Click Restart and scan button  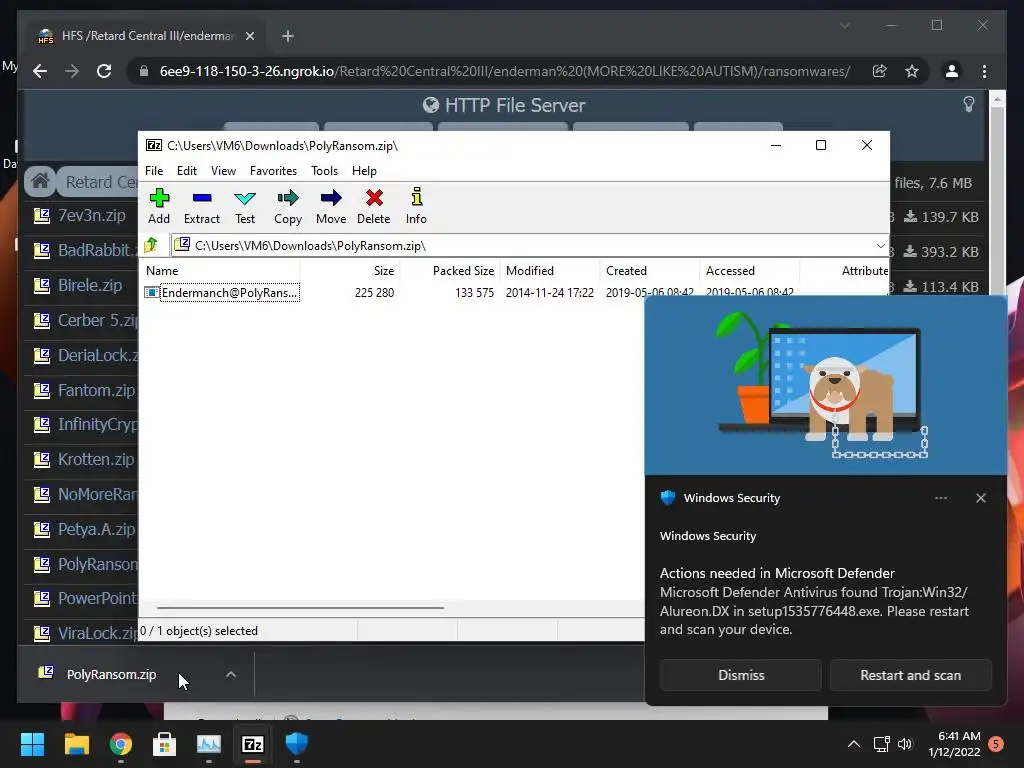[x=910, y=675]
